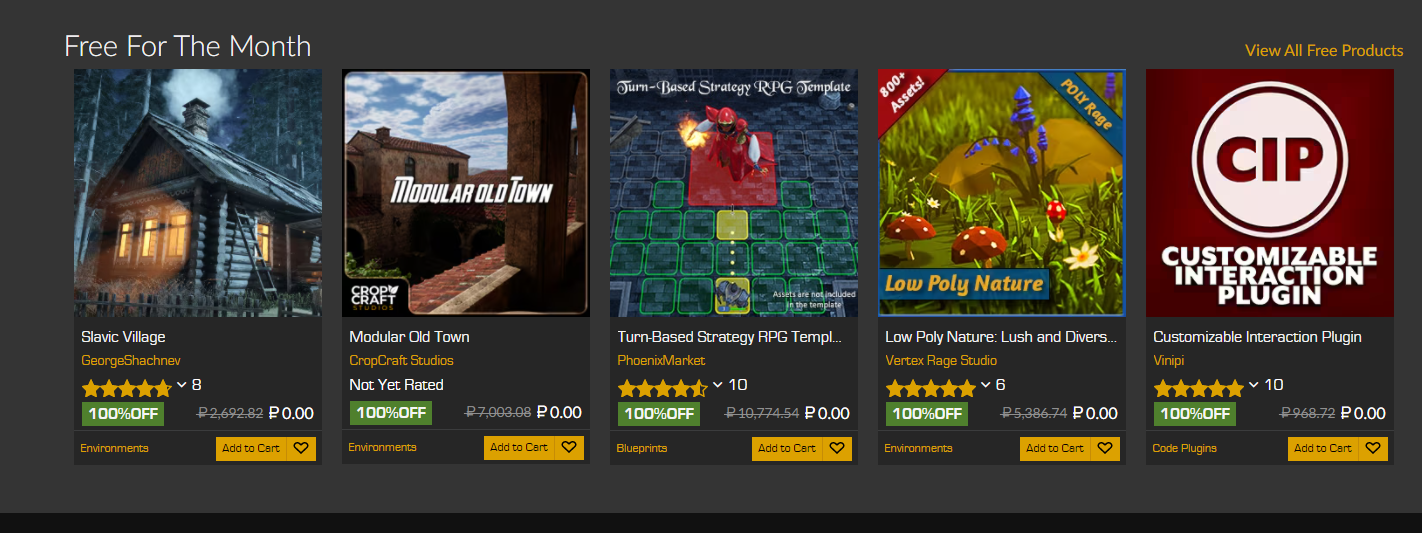Screen dimensions: 1422x533
Task: Wishlist Customizable Interaction Plugin via heart icon
Action: (x=1373, y=448)
